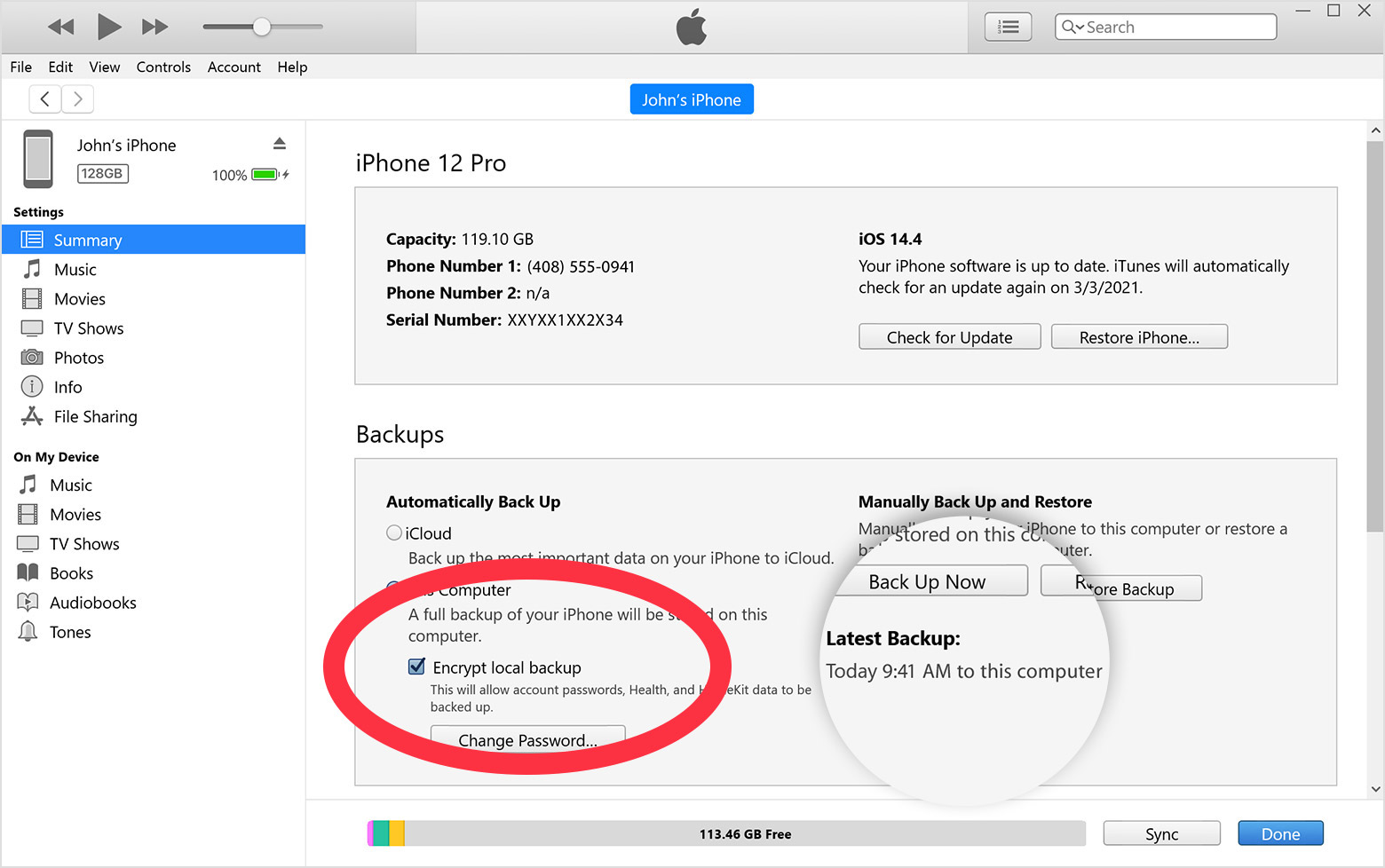The width and height of the screenshot is (1385, 868).
Task: Click the John's iPhone device tab
Action: pyautogui.click(x=692, y=99)
